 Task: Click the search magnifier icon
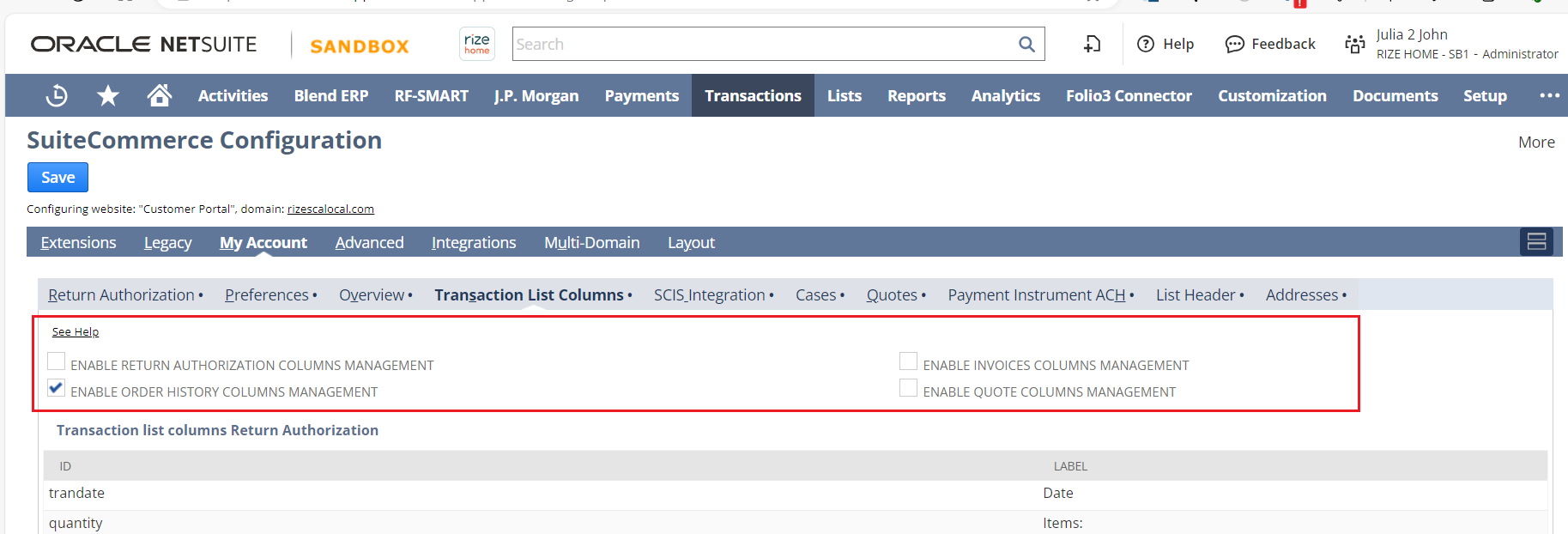click(1026, 44)
